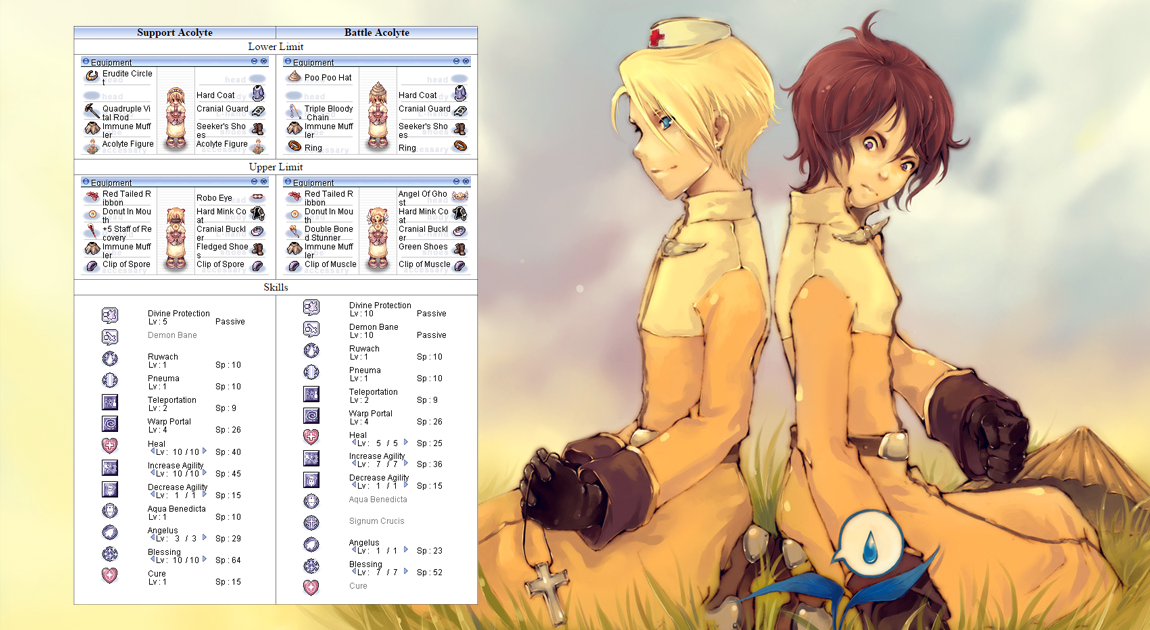
Task: Click Red Tailed Ribbon icon in Battle Upper Limit panel
Action: [x=294, y=196]
